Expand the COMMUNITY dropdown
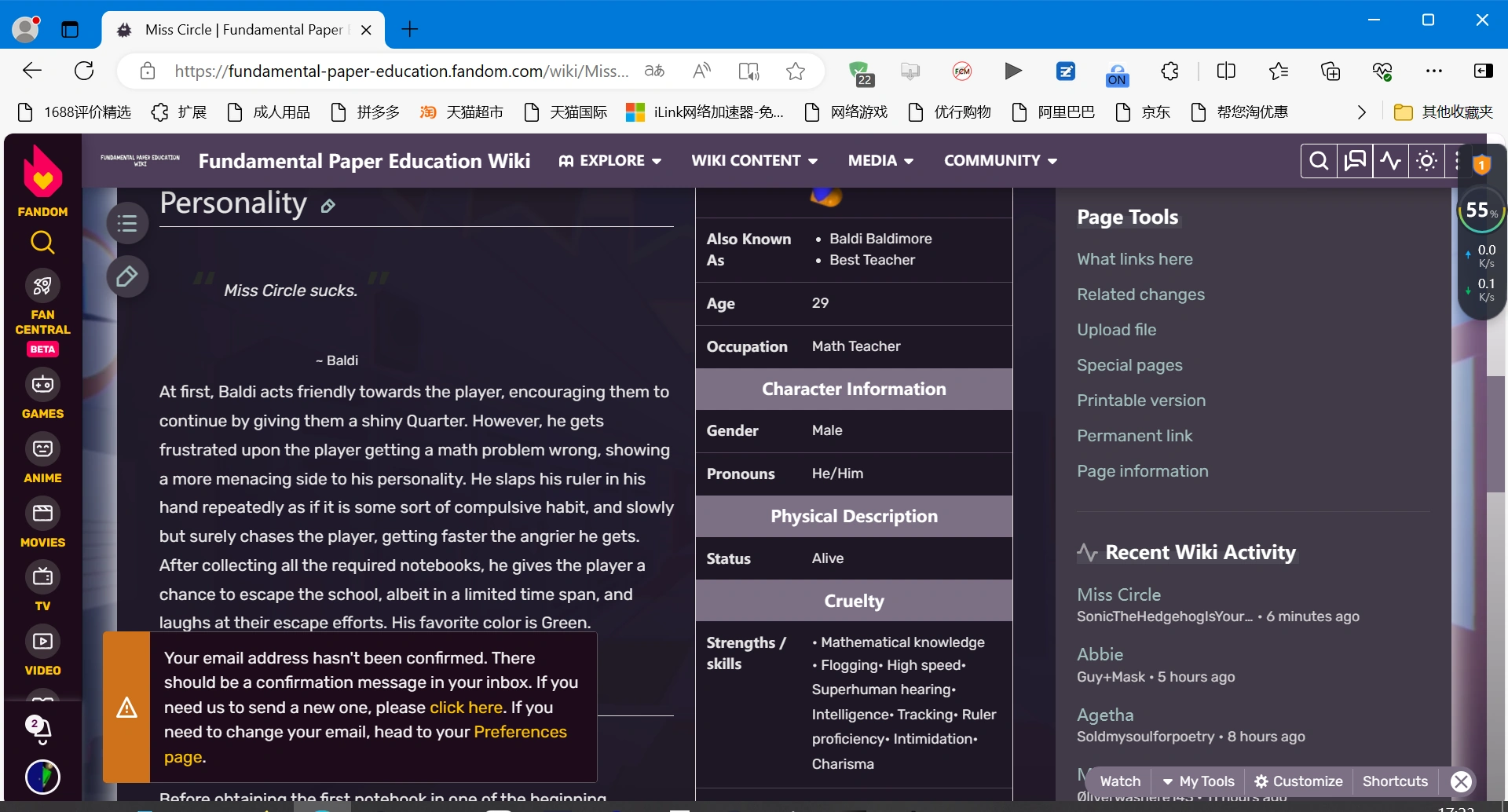 [999, 160]
